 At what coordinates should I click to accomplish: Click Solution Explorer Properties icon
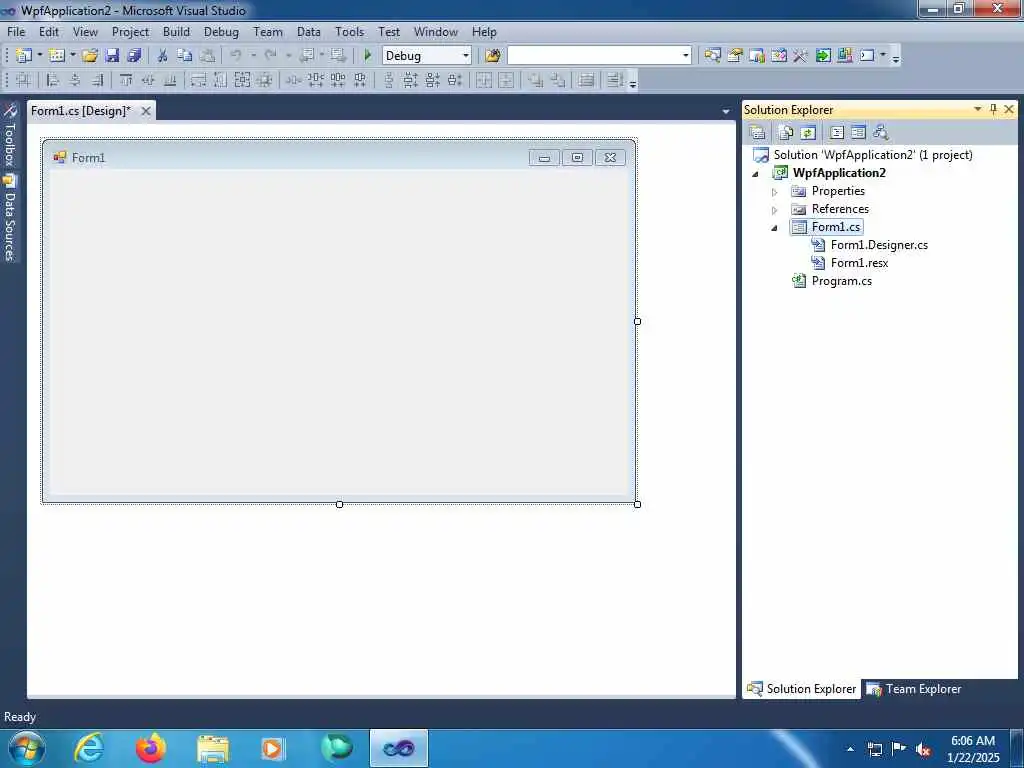pyautogui.click(x=758, y=133)
